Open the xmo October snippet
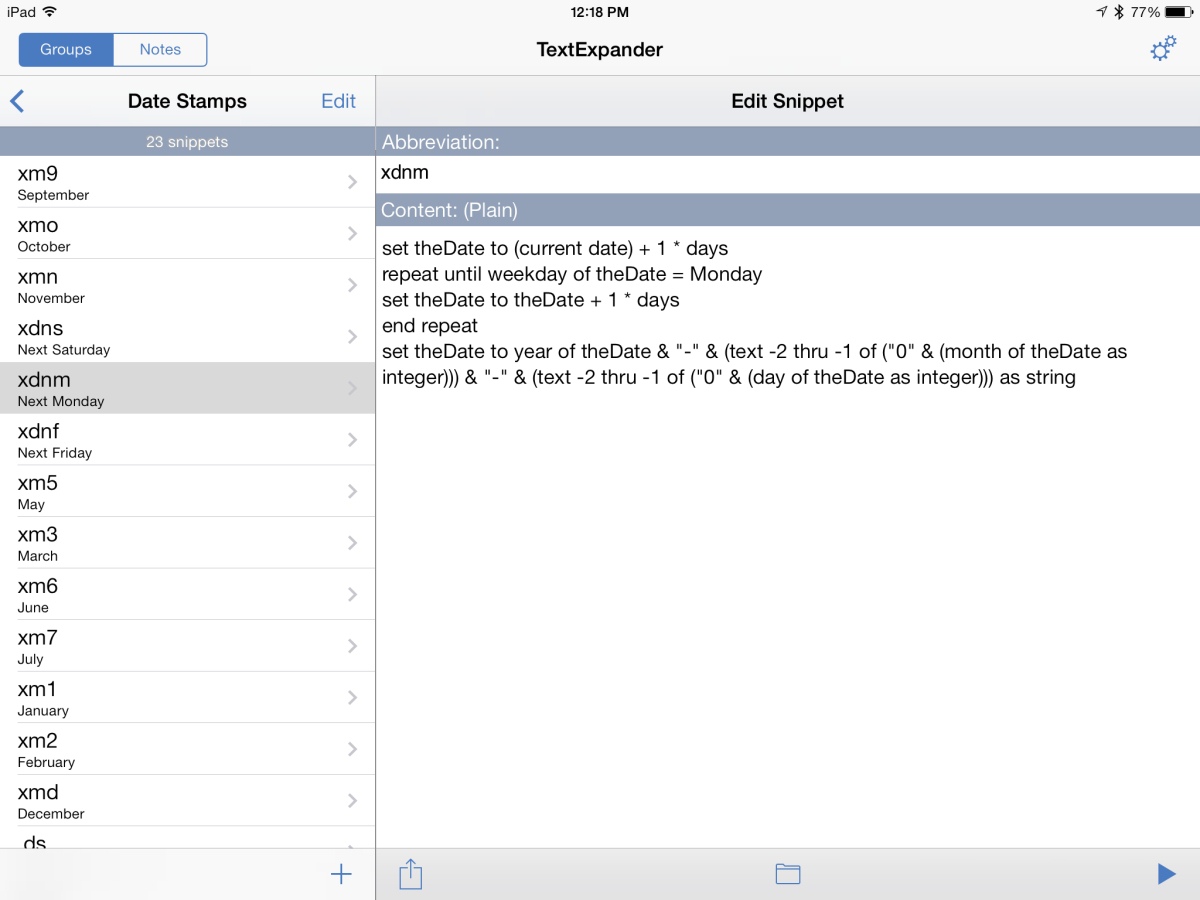This screenshot has height=900, width=1200. point(188,234)
